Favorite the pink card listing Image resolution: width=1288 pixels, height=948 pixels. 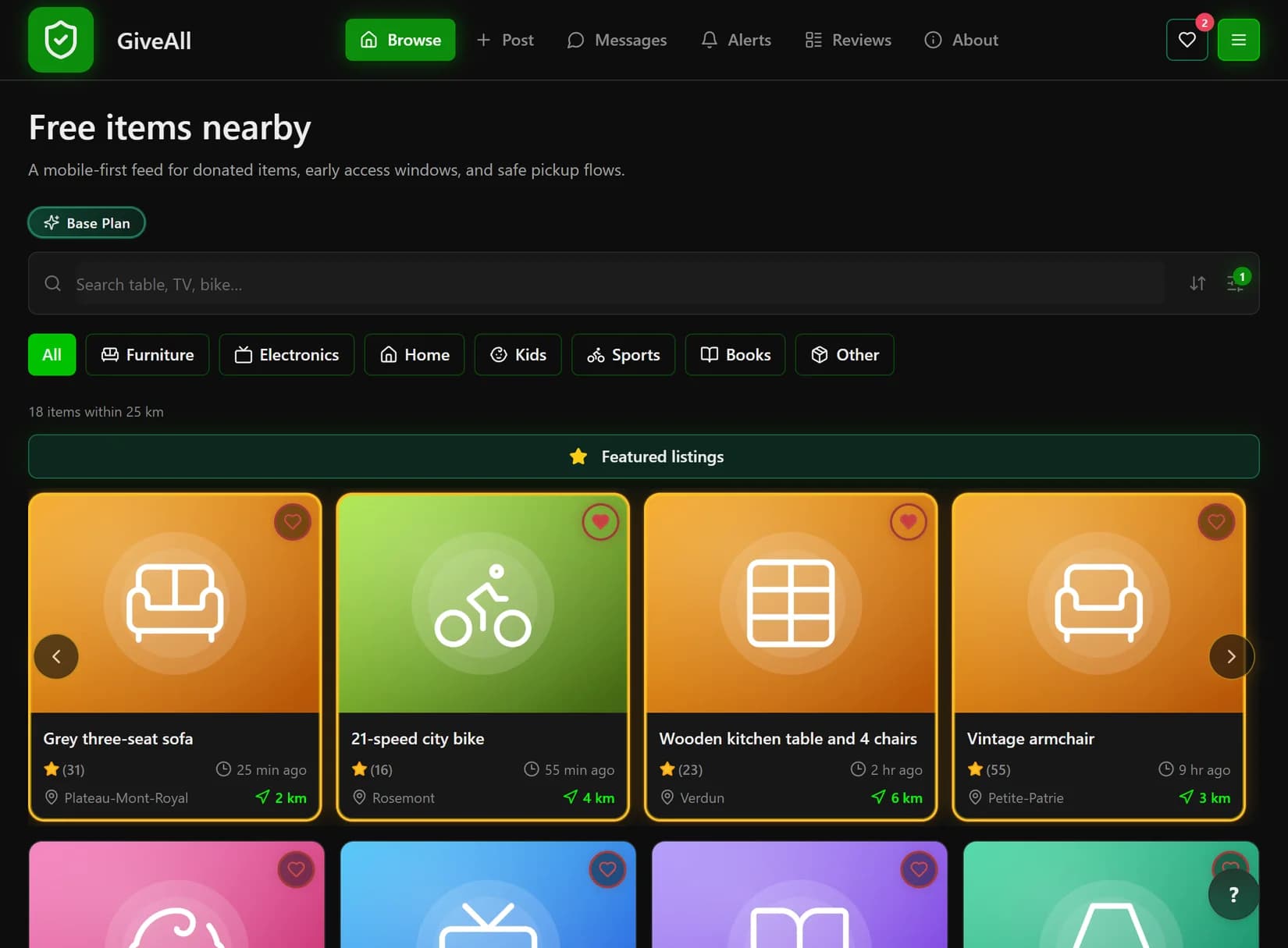click(x=296, y=869)
